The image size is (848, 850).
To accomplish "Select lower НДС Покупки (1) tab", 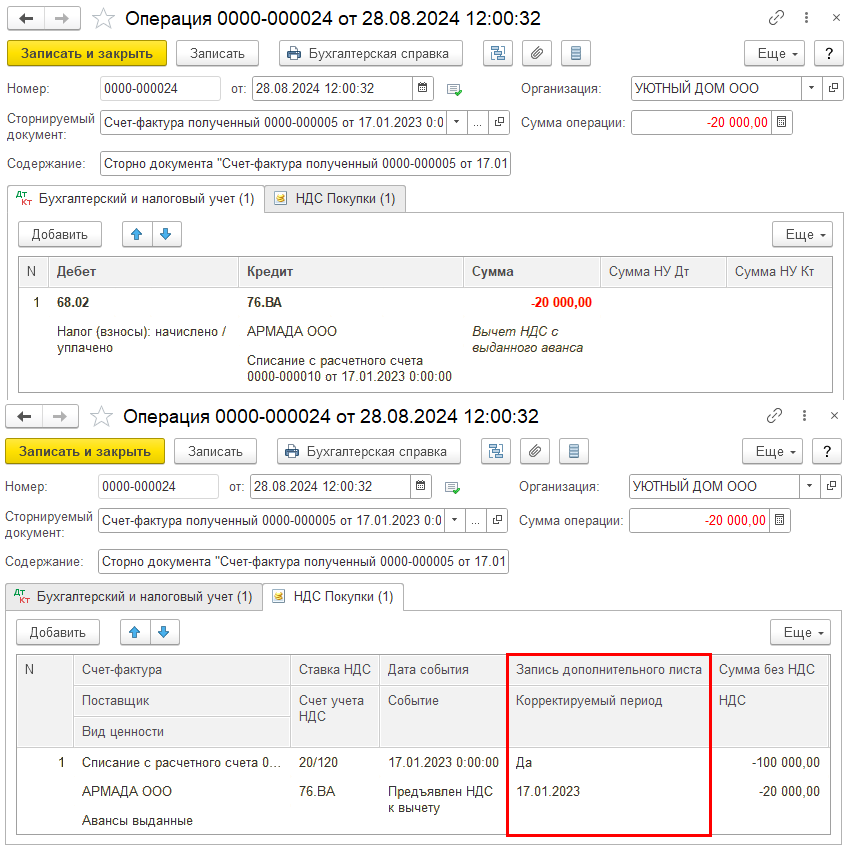I will point(333,596).
